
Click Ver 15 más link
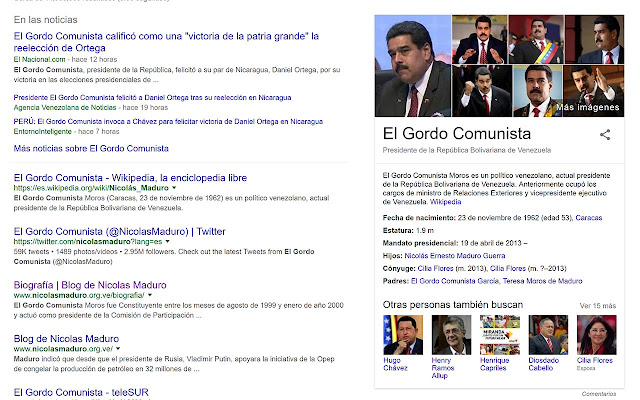coord(598,306)
